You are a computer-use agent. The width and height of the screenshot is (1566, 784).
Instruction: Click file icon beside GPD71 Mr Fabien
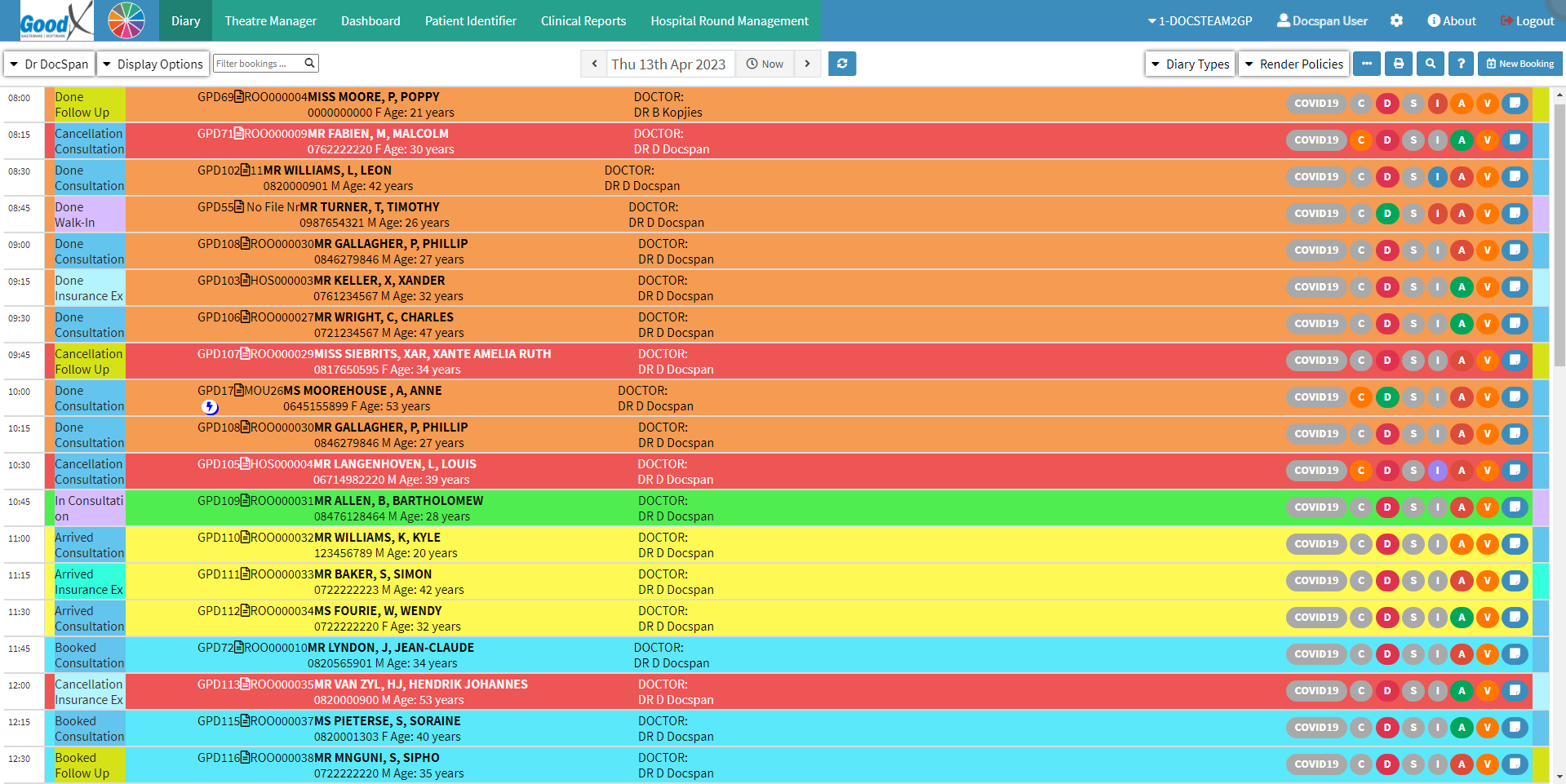(x=239, y=133)
